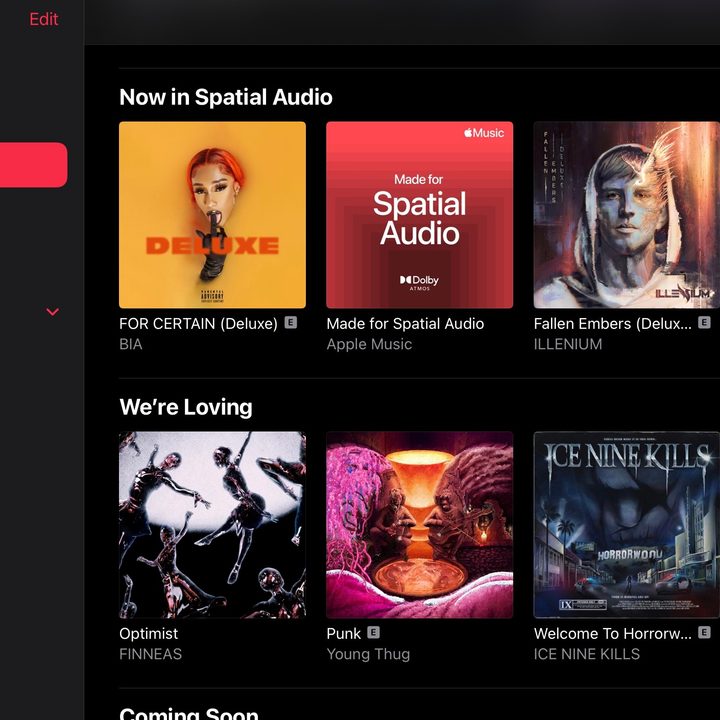
Task: Click the ILLENIUM artist name
Action: (568, 344)
